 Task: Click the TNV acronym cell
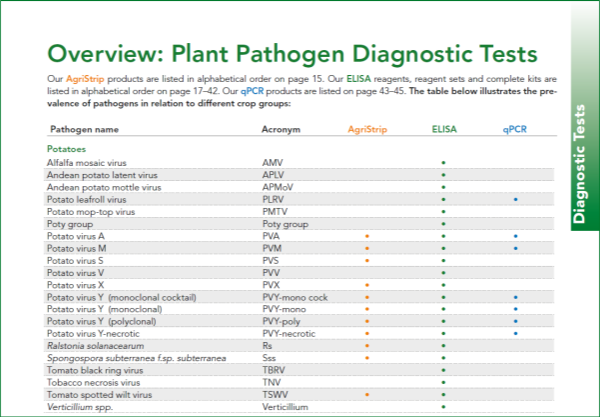pos(271,383)
